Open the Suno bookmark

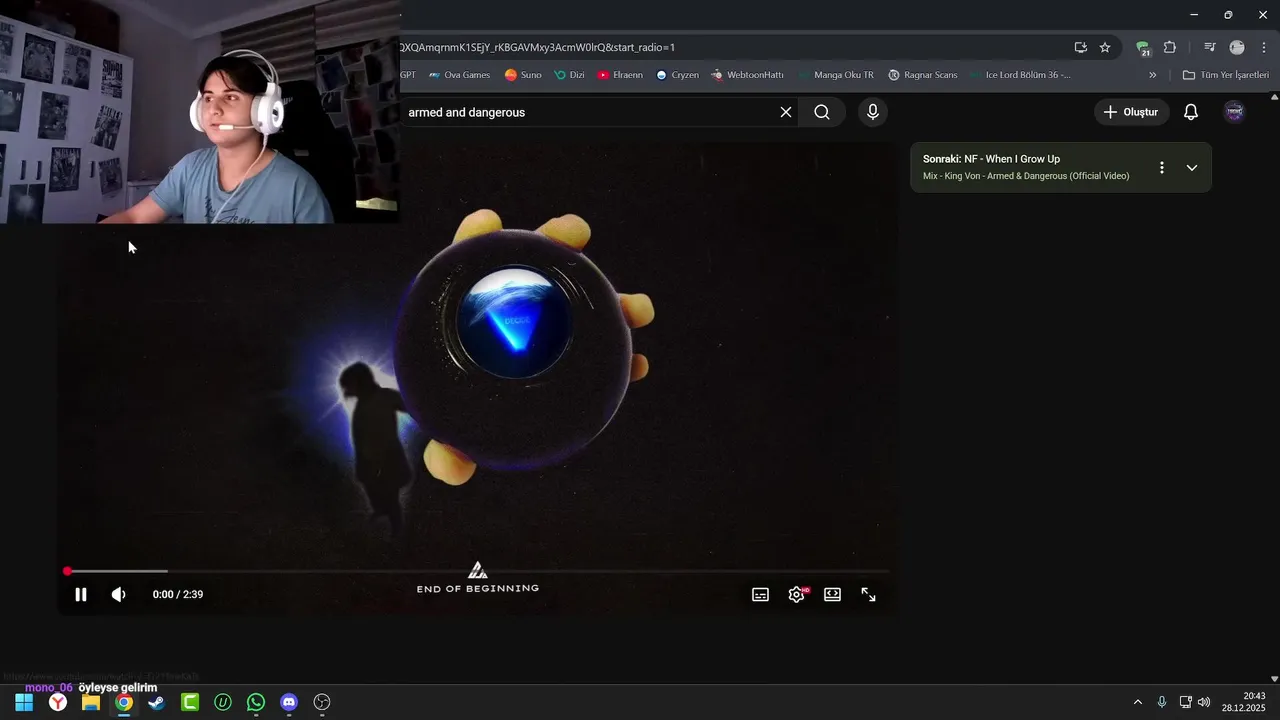pos(523,75)
